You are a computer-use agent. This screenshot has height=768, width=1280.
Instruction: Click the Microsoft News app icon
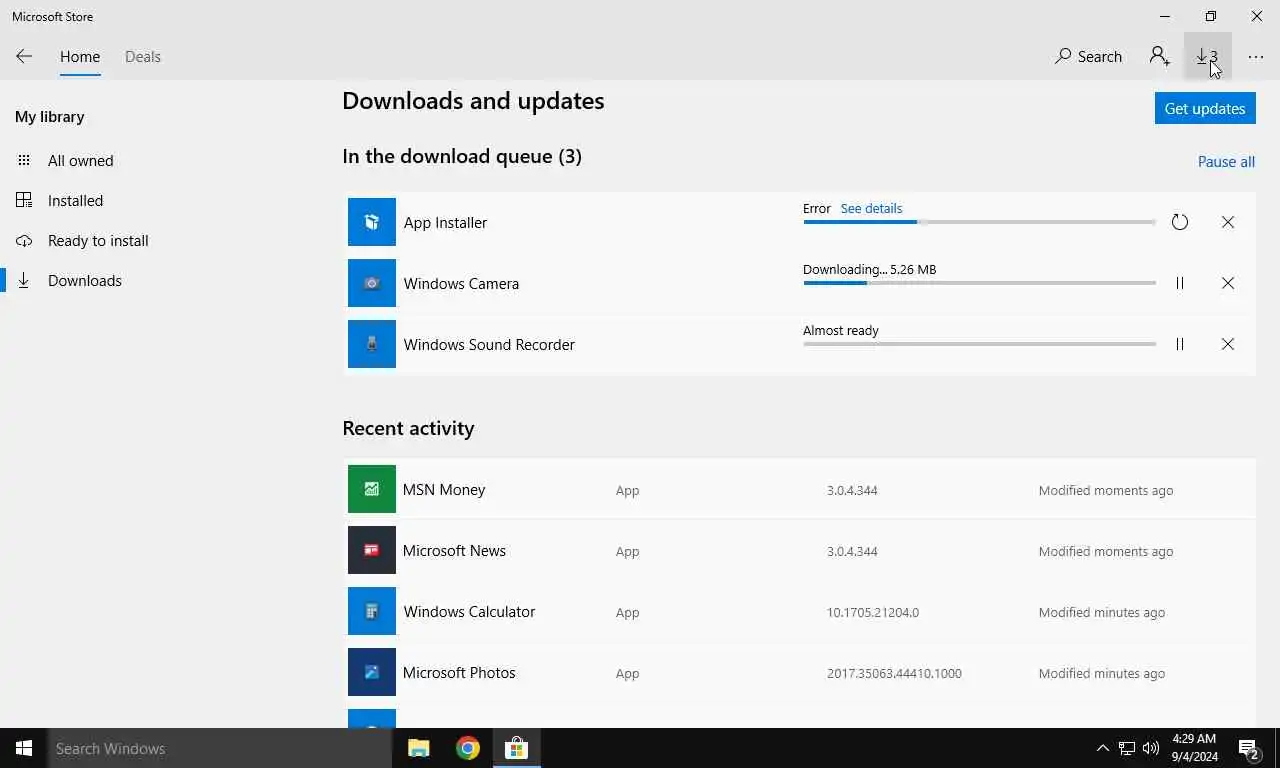point(372,551)
